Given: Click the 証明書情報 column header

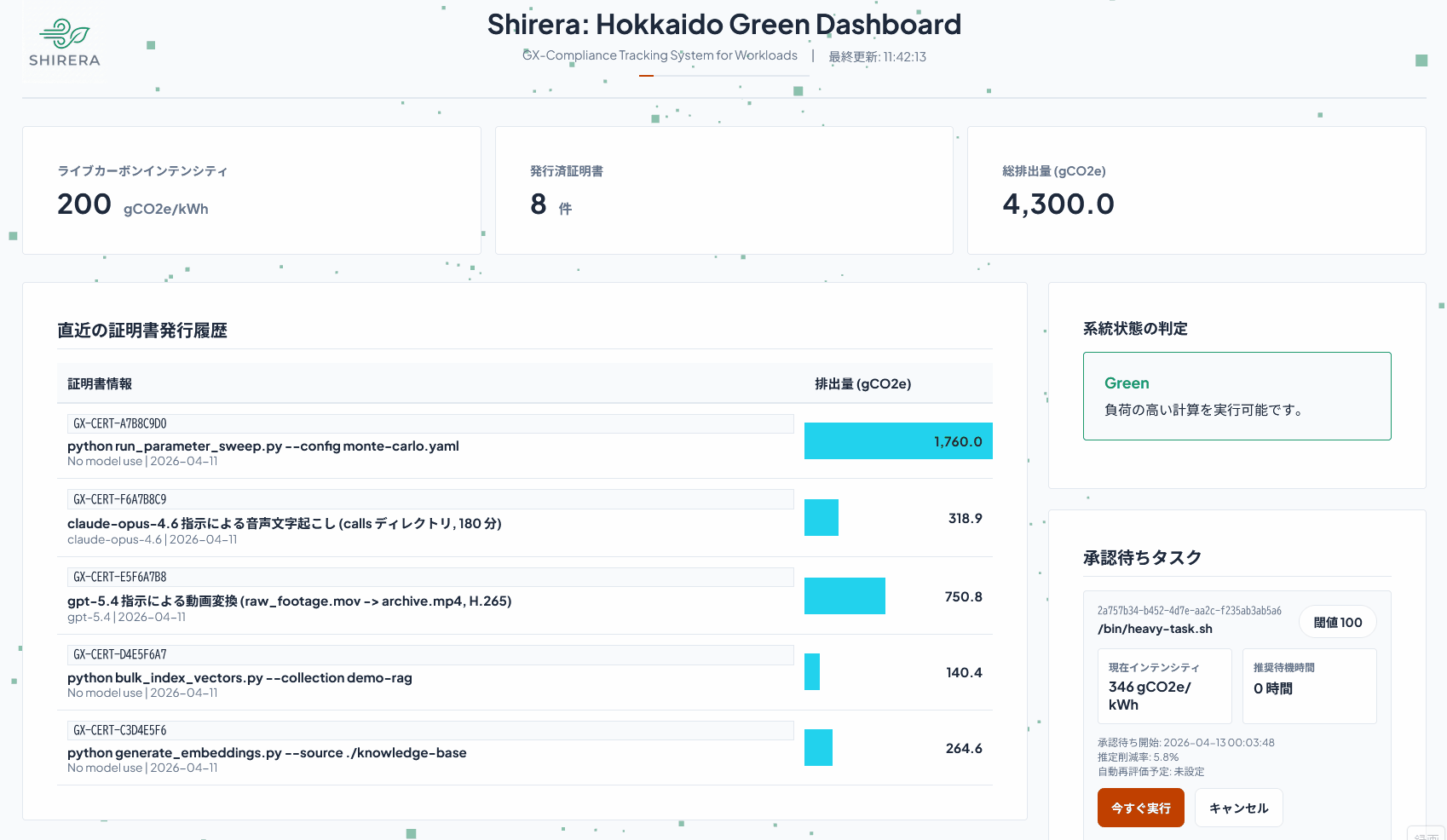Looking at the screenshot, I should pos(100,384).
